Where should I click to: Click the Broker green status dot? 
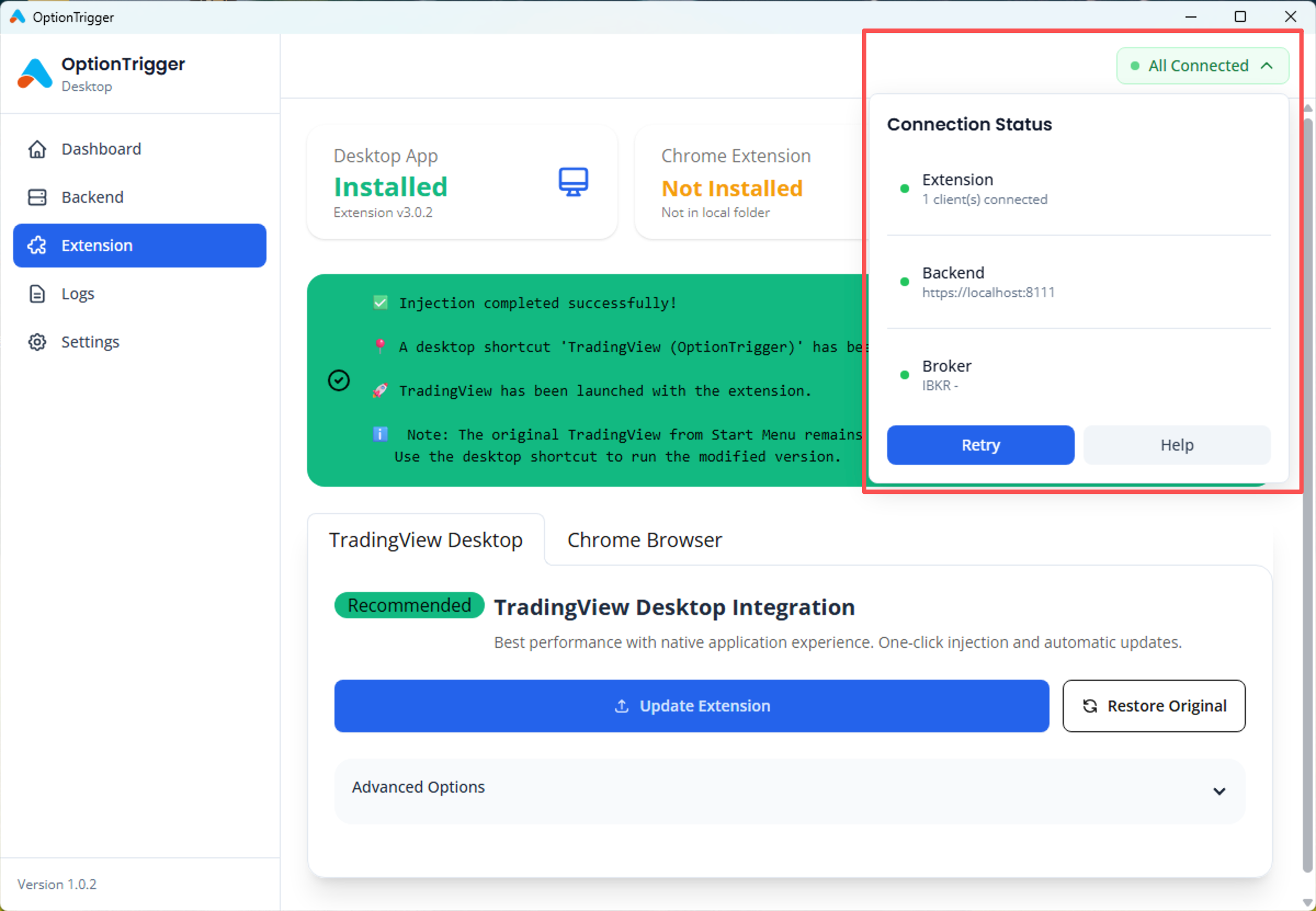pos(904,375)
